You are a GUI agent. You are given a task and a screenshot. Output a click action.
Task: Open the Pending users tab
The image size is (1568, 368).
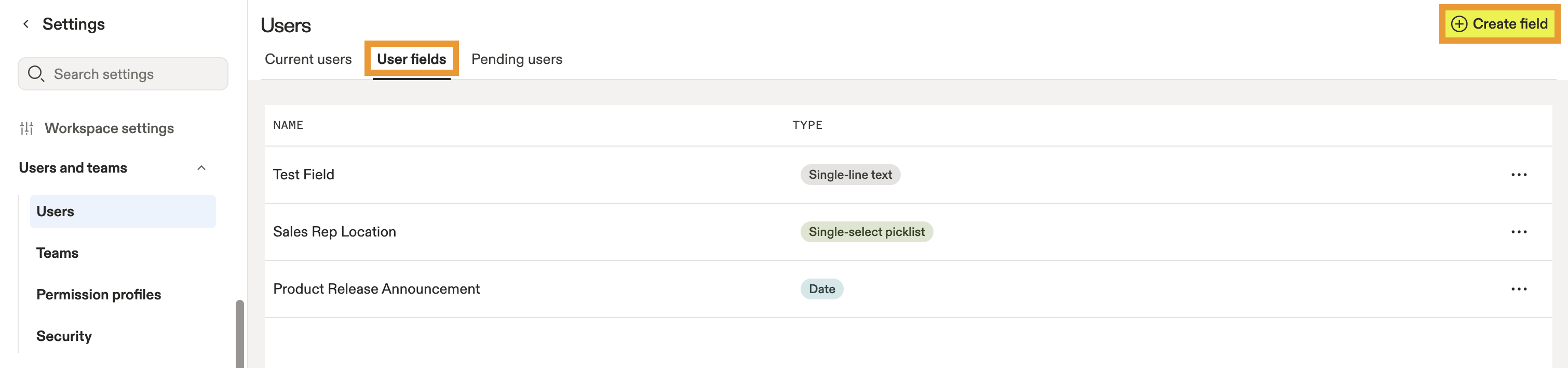(517, 59)
